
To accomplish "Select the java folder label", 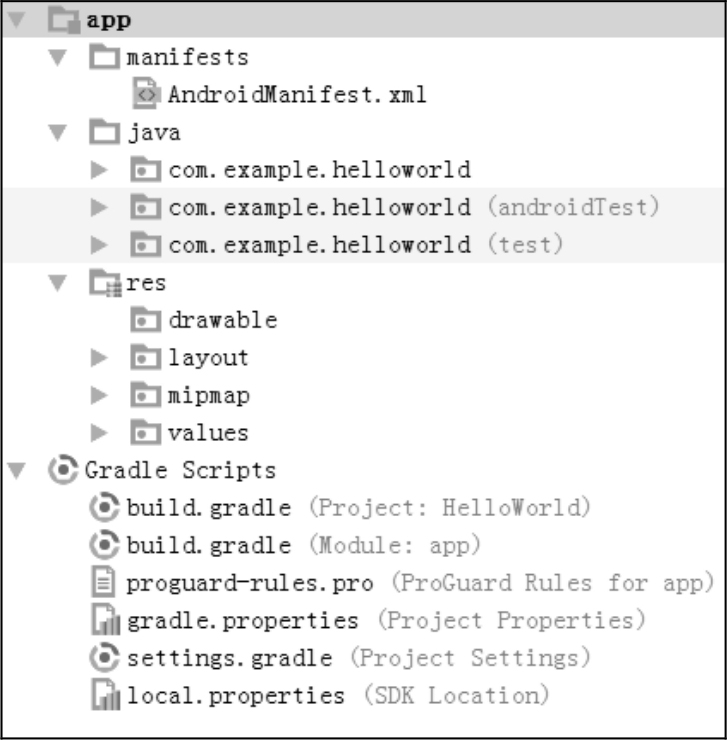I will pyautogui.click(x=153, y=132).
